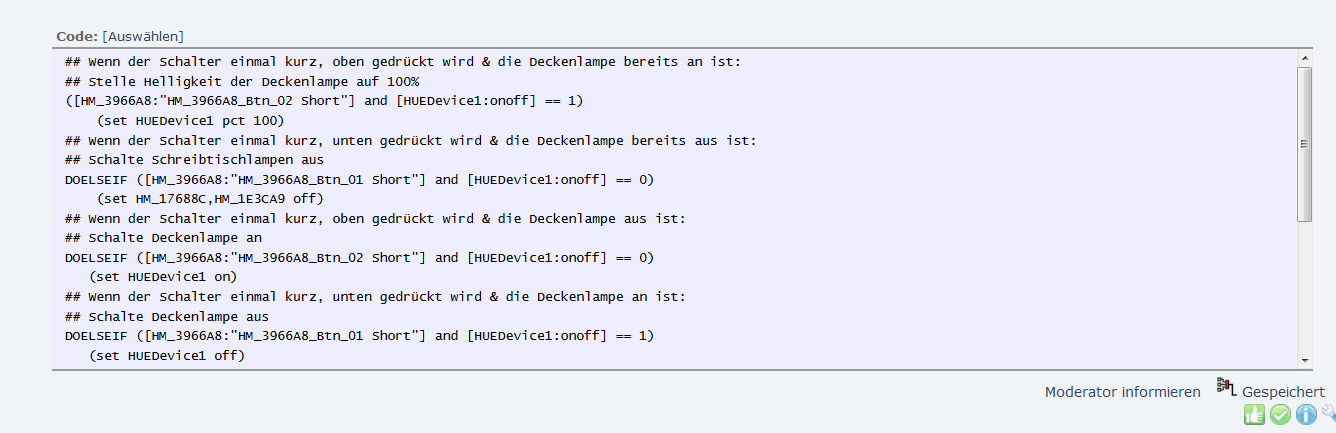The width and height of the screenshot is (1336, 433).
Task: Click the Gespeichert link
Action: 1283,392
